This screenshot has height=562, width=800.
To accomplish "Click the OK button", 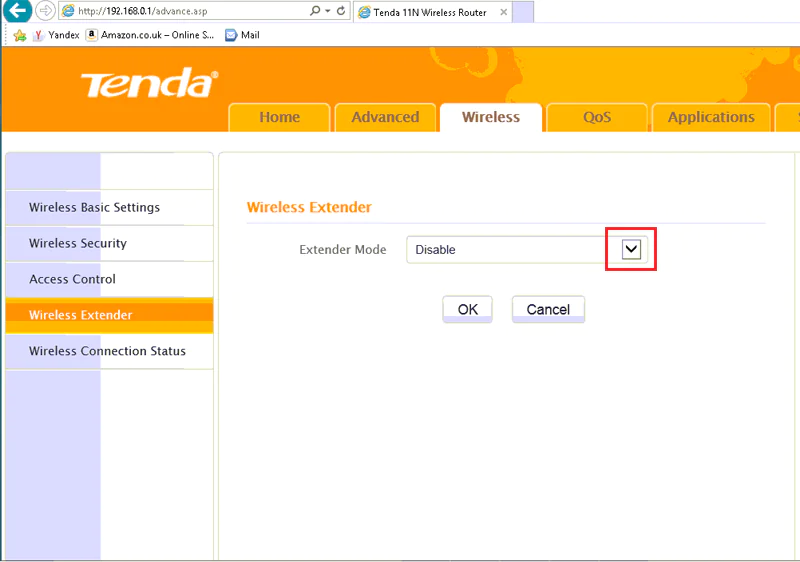I will click(x=467, y=310).
